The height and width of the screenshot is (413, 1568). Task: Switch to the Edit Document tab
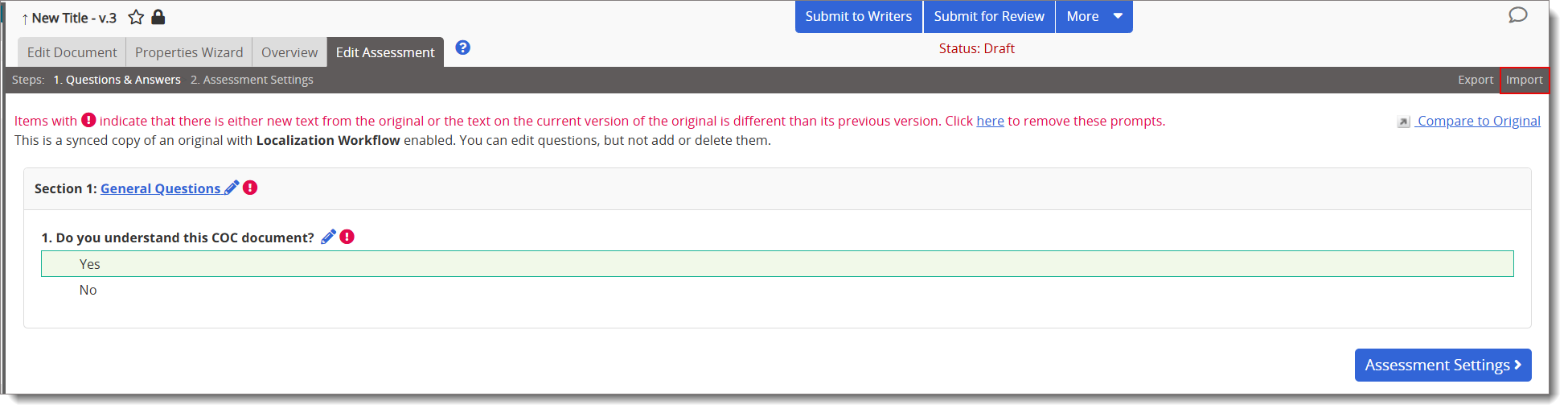[x=72, y=52]
